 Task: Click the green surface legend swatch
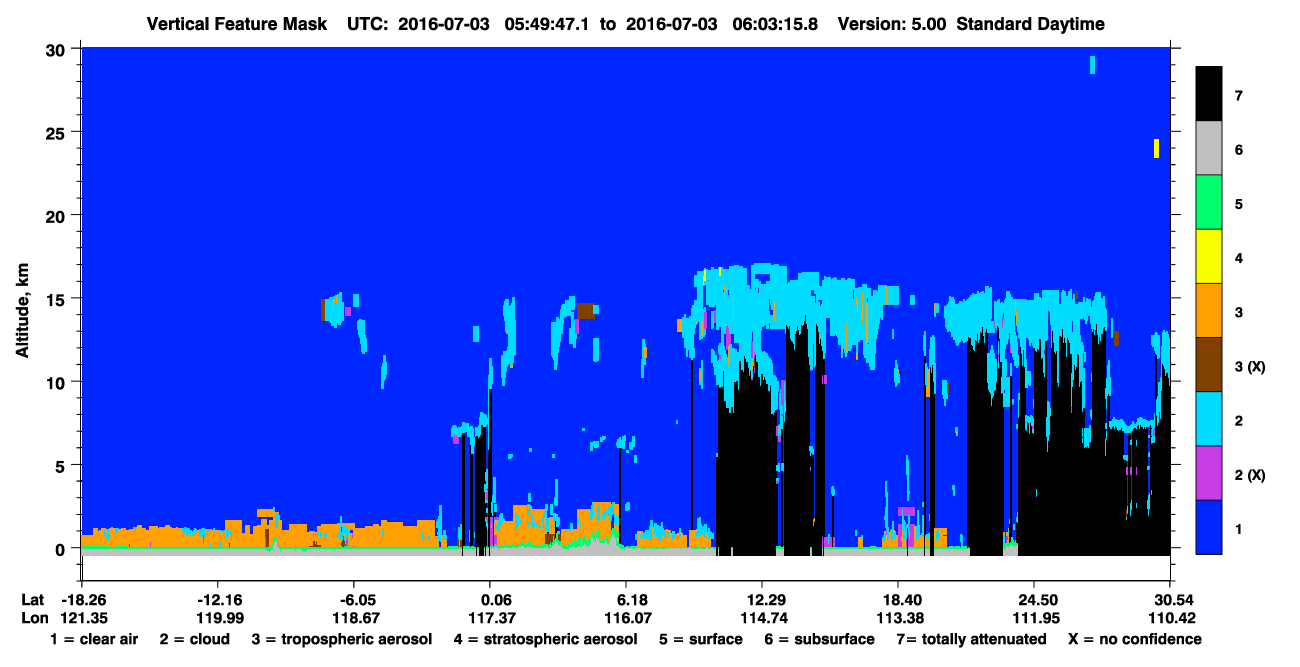click(1209, 203)
